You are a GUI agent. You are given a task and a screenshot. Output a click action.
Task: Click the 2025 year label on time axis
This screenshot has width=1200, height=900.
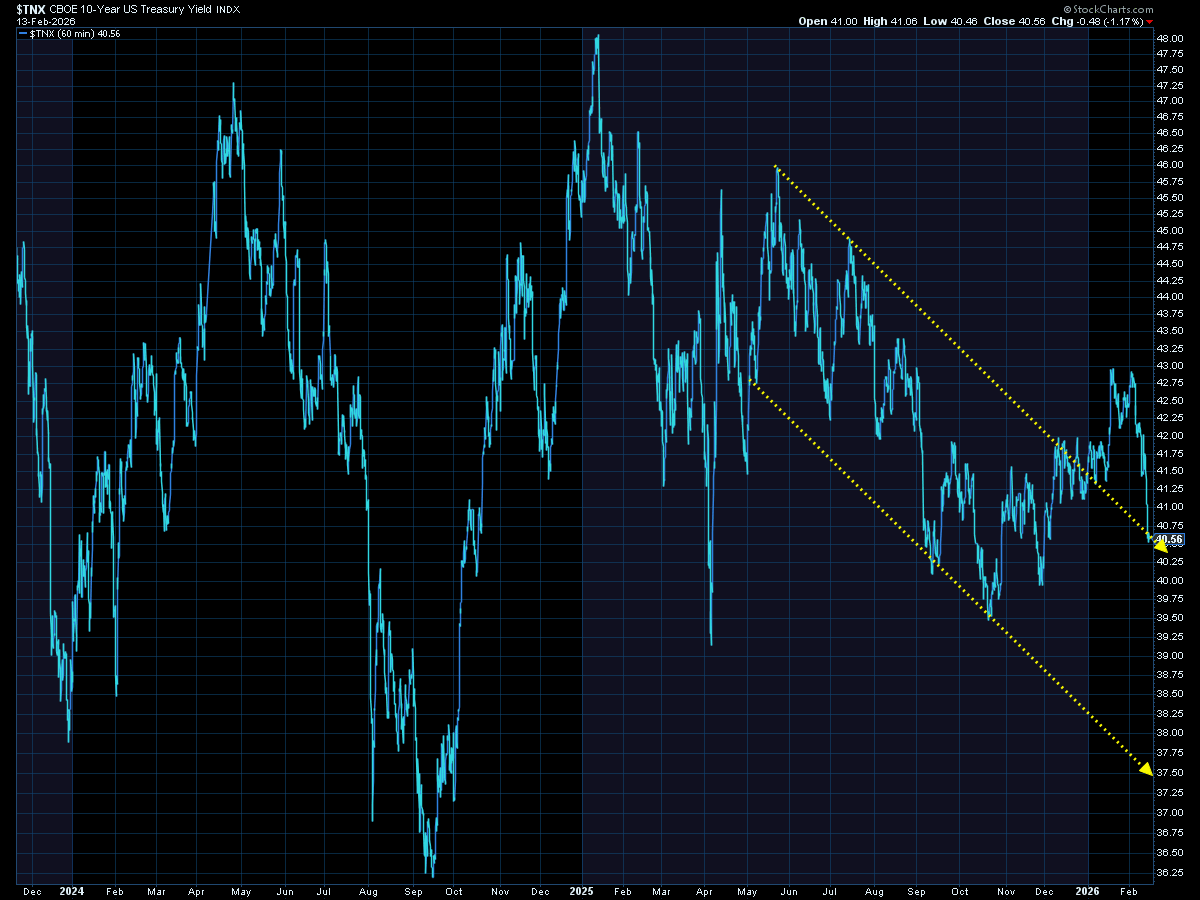tap(582, 890)
